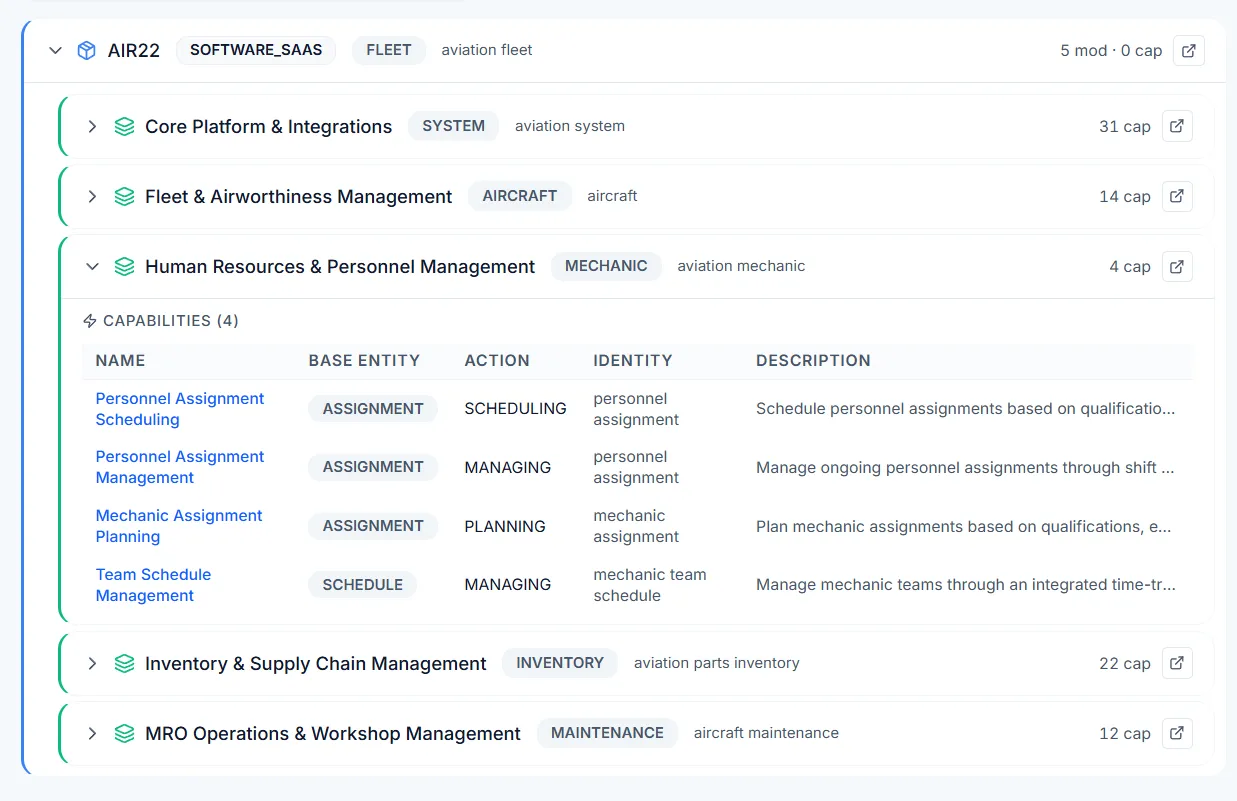Click the SCHEDULE base entity badge
This screenshot has width=1237, height=801.
[362, 584]
